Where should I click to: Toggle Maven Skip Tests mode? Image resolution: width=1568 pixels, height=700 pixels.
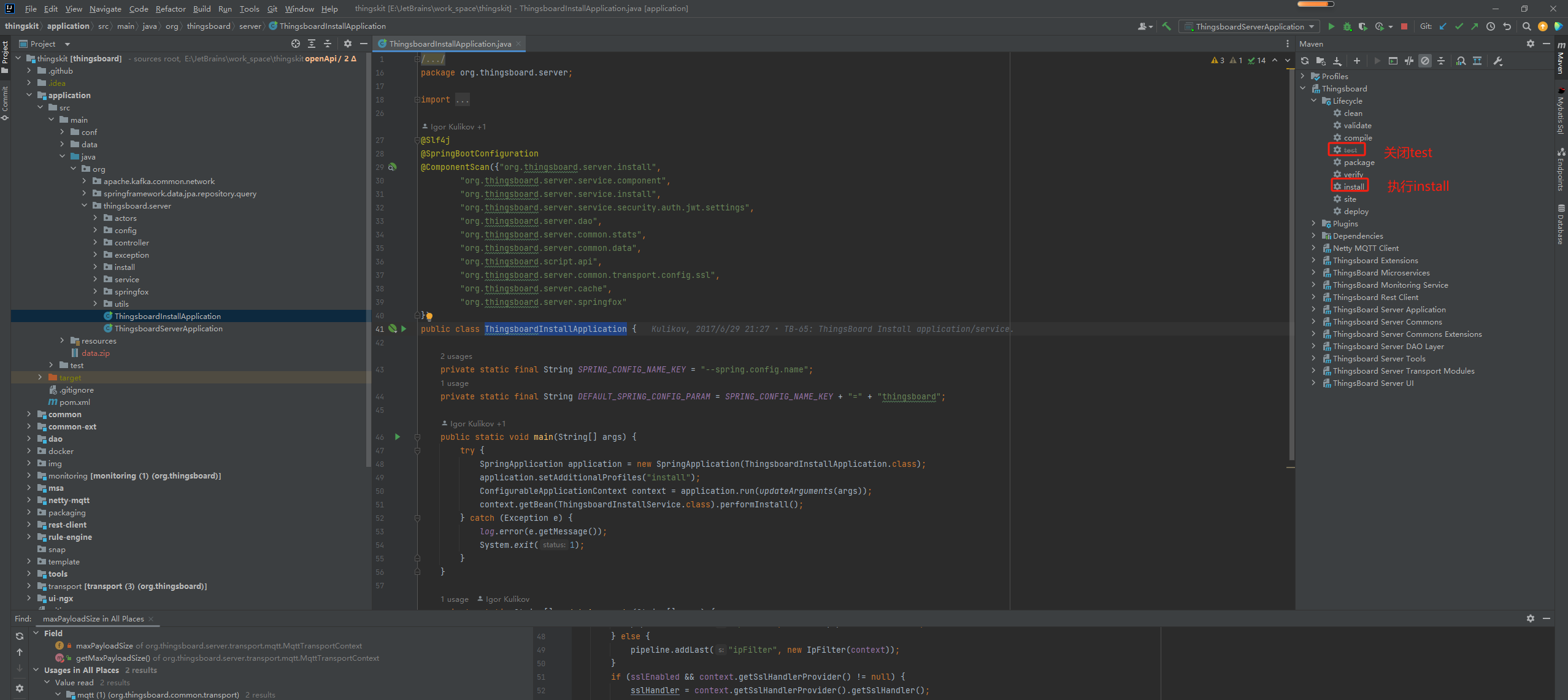coord(1425,61)
